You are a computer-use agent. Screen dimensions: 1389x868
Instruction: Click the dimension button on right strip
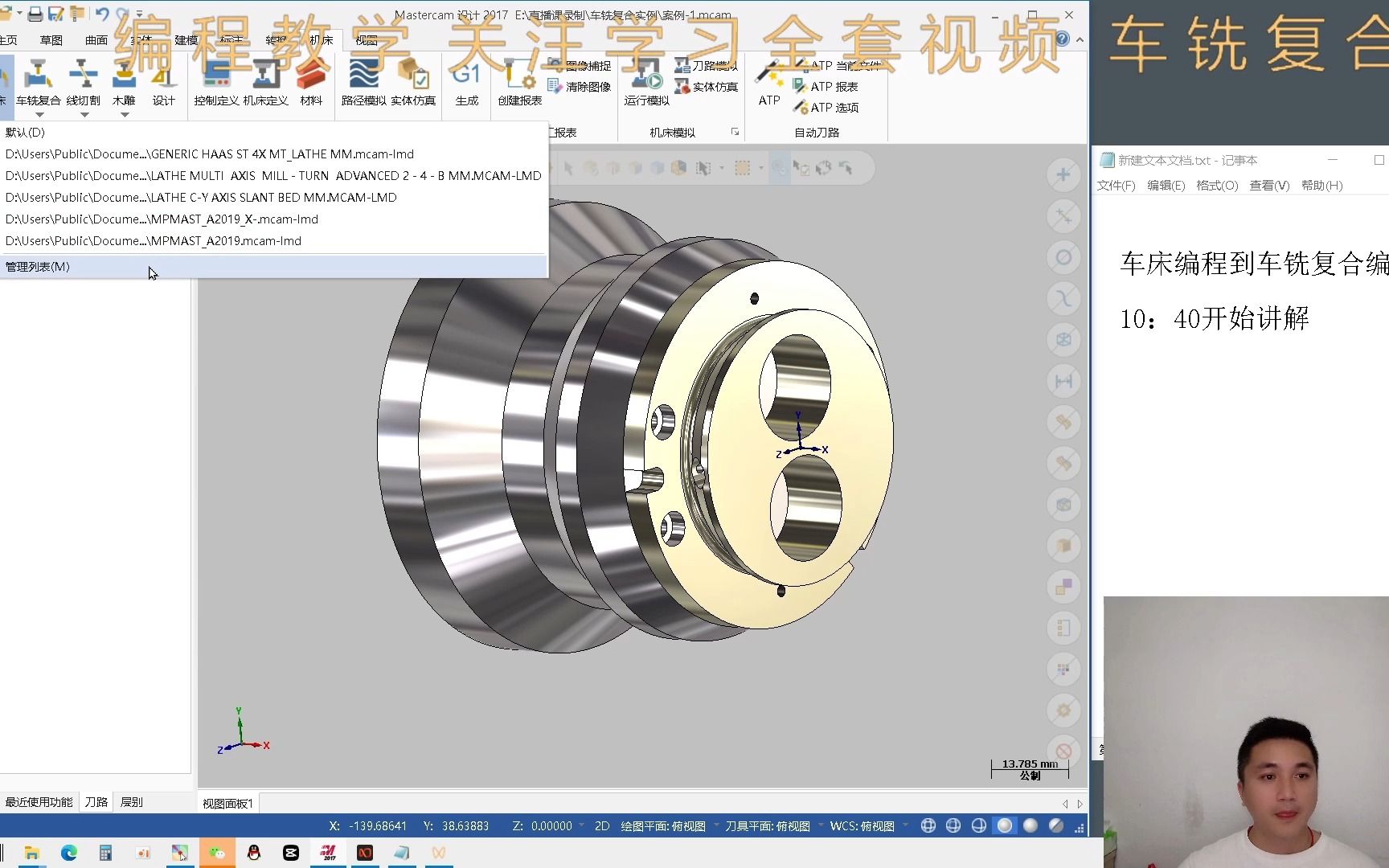pos(1063,381)
